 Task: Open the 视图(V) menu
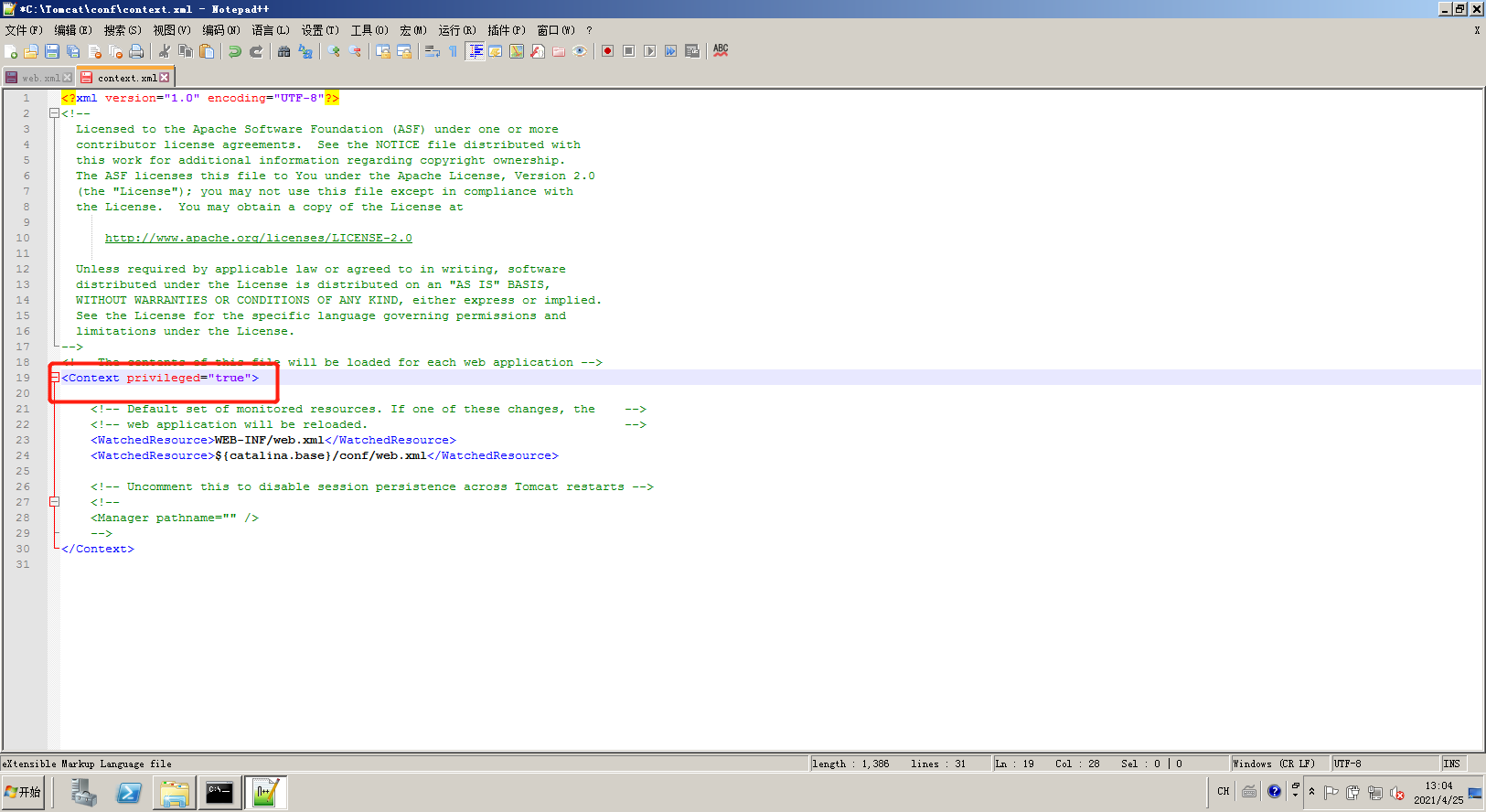172,30
